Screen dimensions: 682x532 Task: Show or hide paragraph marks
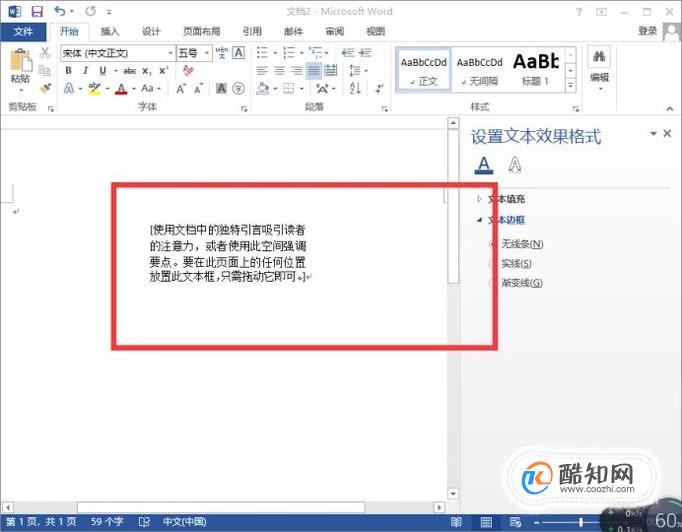380,89
